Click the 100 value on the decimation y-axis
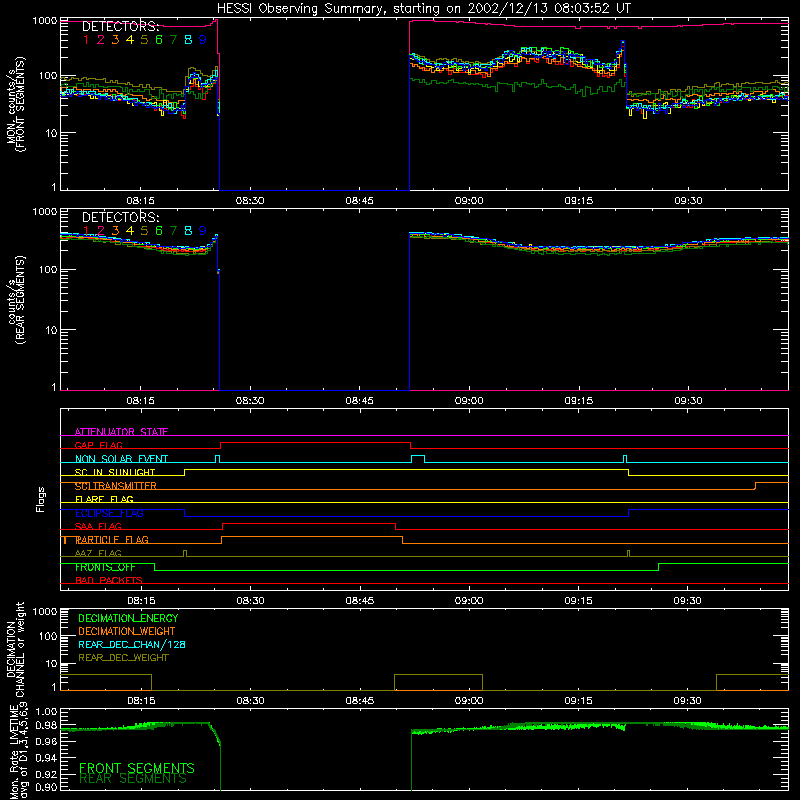 tap(48, 636)
